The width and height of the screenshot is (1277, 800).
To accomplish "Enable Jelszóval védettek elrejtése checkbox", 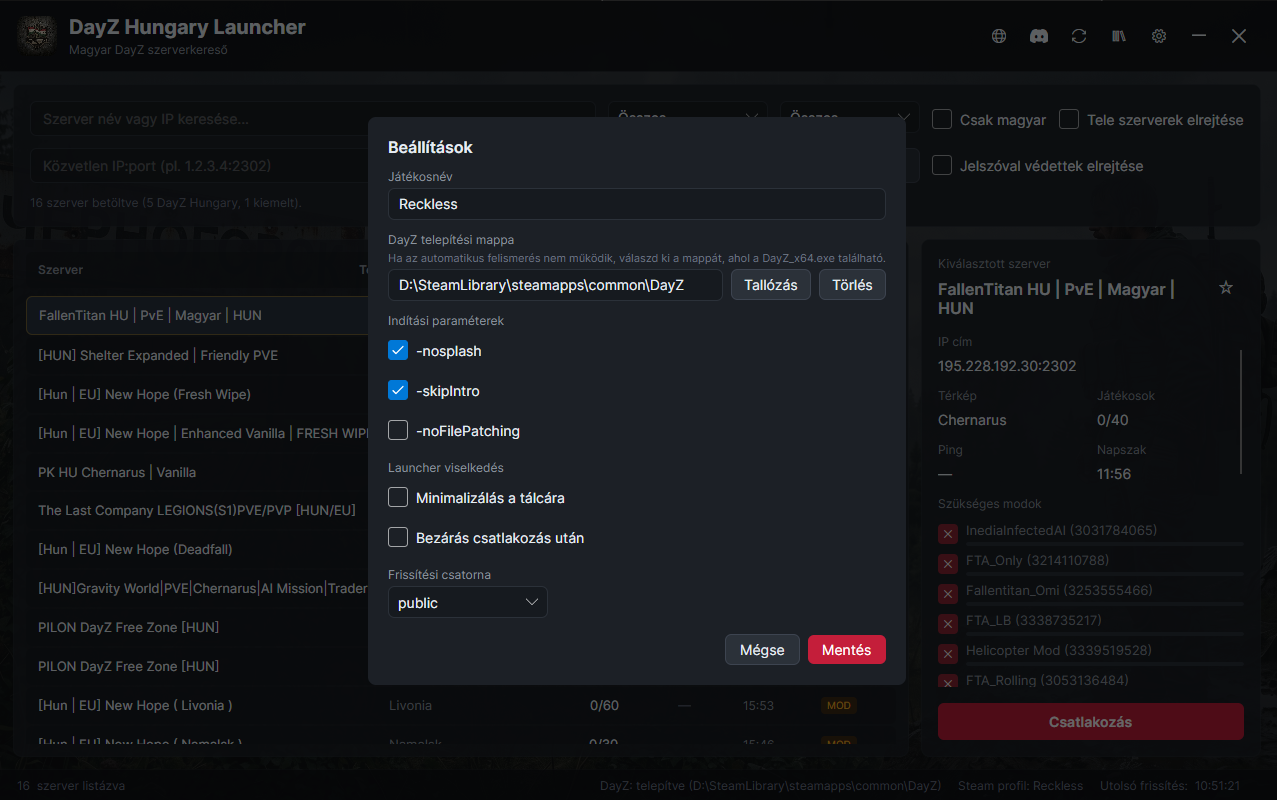I will tap(941, 166).
